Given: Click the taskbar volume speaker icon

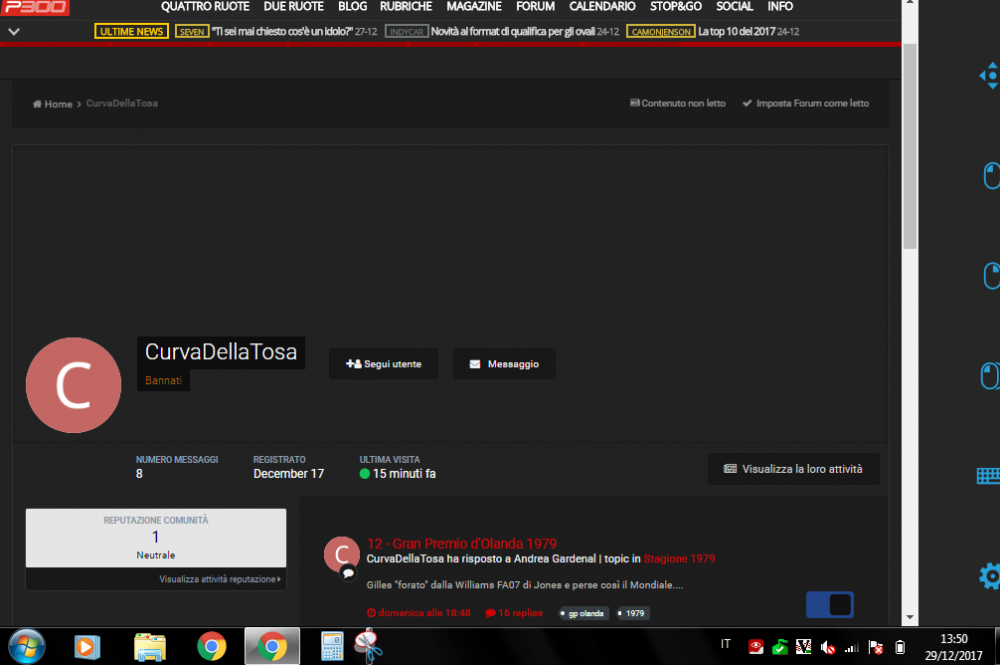Looking at the screenshot, I should pos(828,647).
